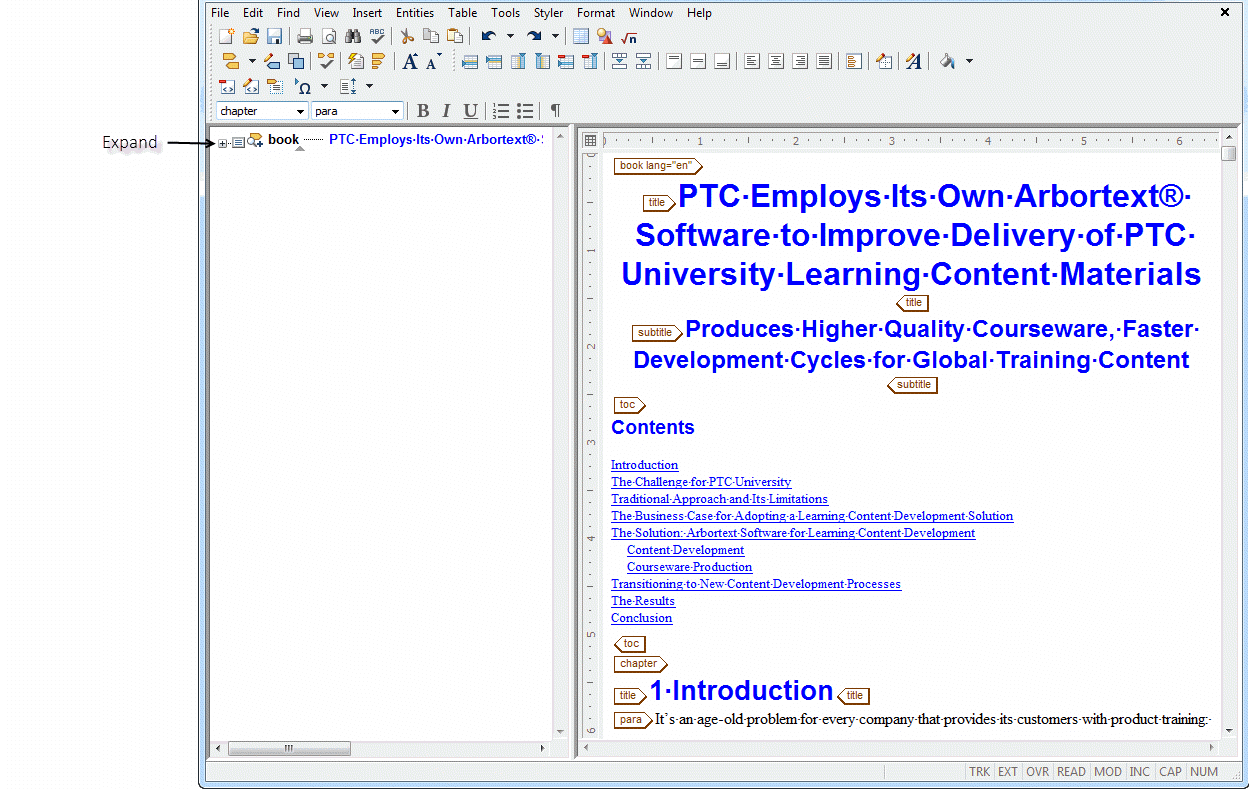Redo the action using the redo arrow
This screenshot has width=1249, height=789.
(534, 36)
